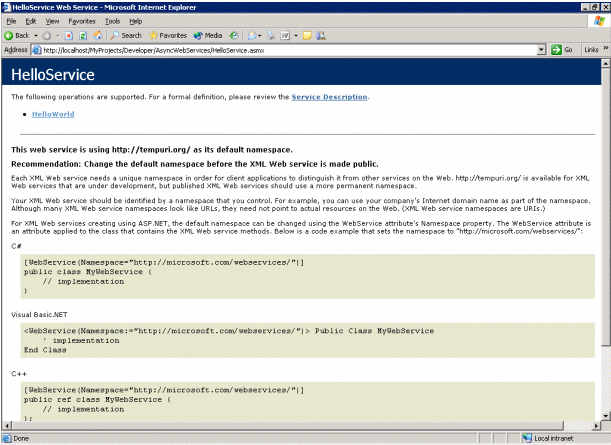Click the Print icon
Screen dimensions: 611x445
point(271,35)
